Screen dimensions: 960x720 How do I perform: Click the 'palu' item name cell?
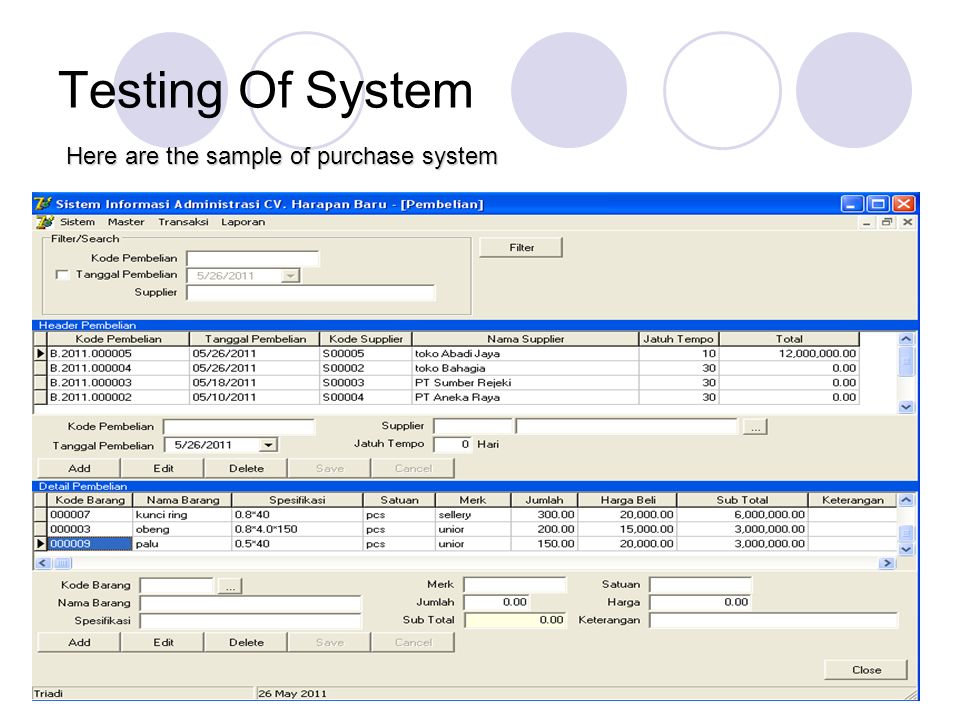click(x=182, y=544)
